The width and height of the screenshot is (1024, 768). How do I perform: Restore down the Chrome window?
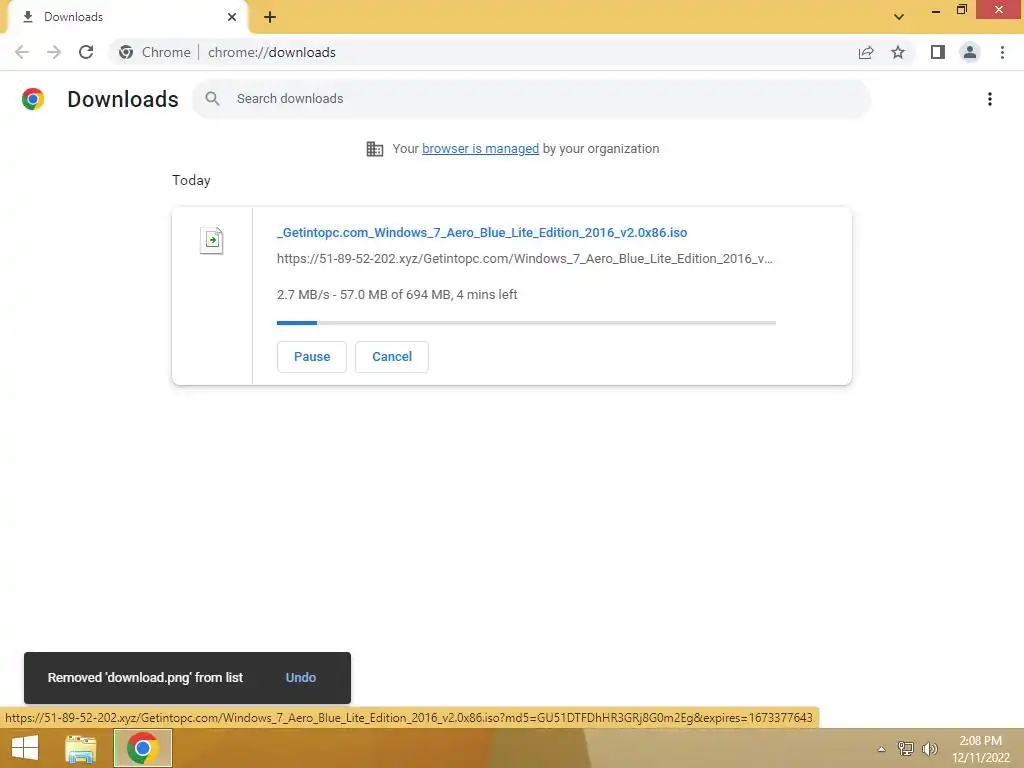pos(962,10)
